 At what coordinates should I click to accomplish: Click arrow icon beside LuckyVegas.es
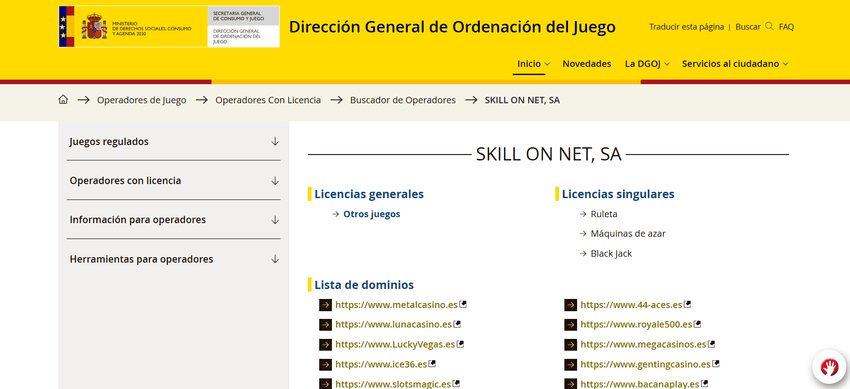(x=325, y=345)
